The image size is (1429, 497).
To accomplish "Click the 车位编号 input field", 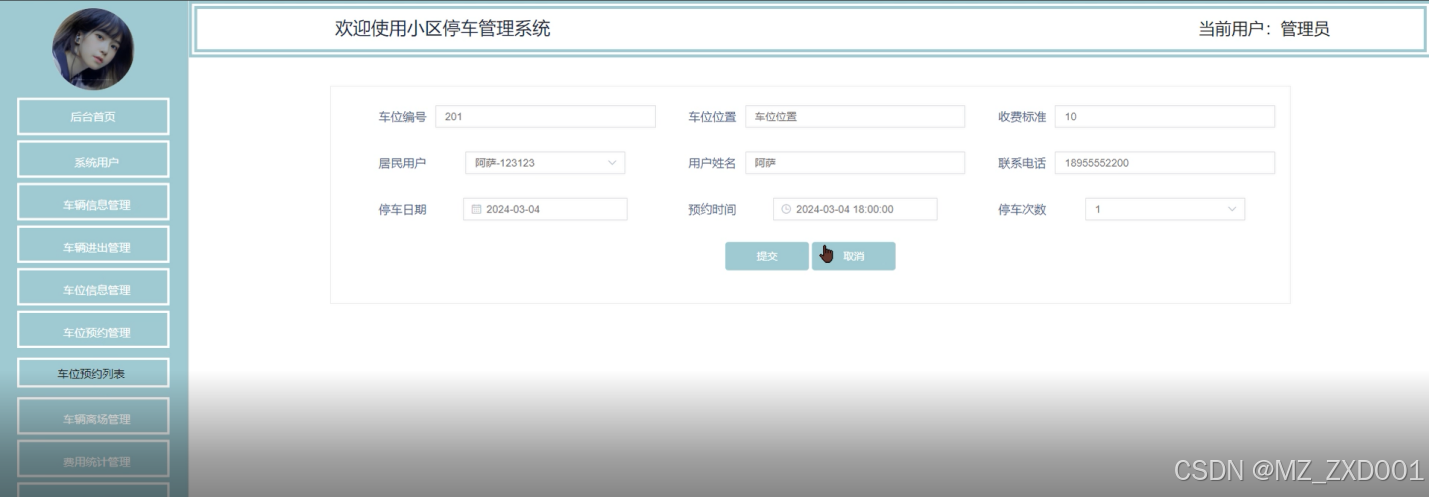I will 545,116.
